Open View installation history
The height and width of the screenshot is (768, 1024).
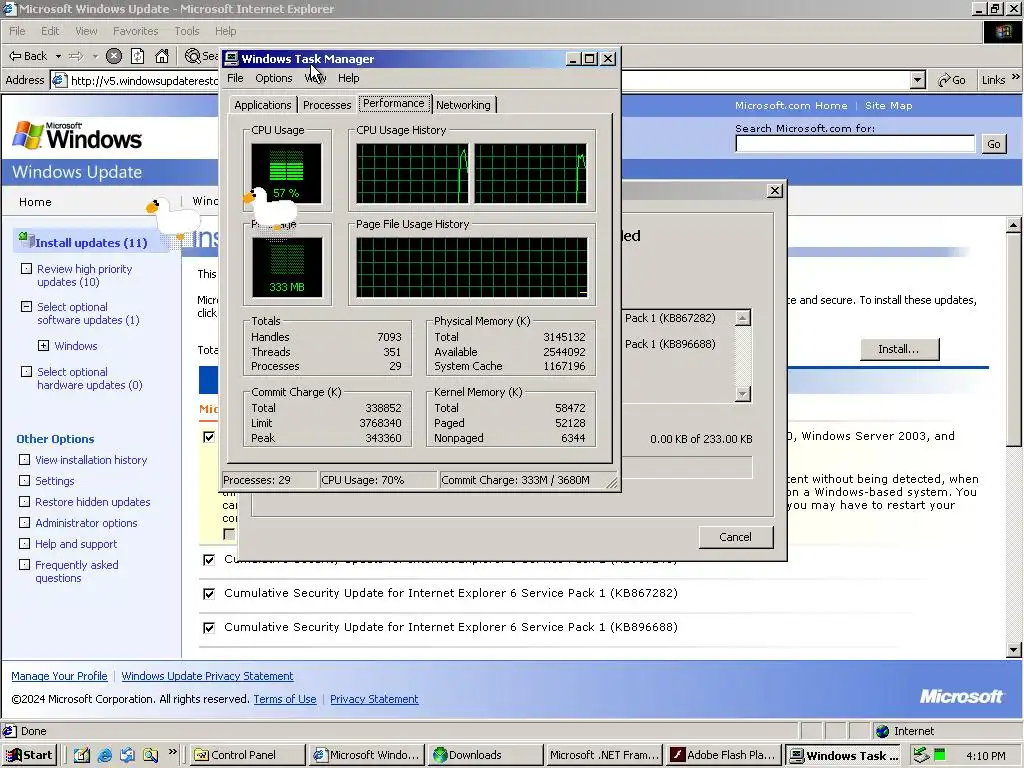91,460
